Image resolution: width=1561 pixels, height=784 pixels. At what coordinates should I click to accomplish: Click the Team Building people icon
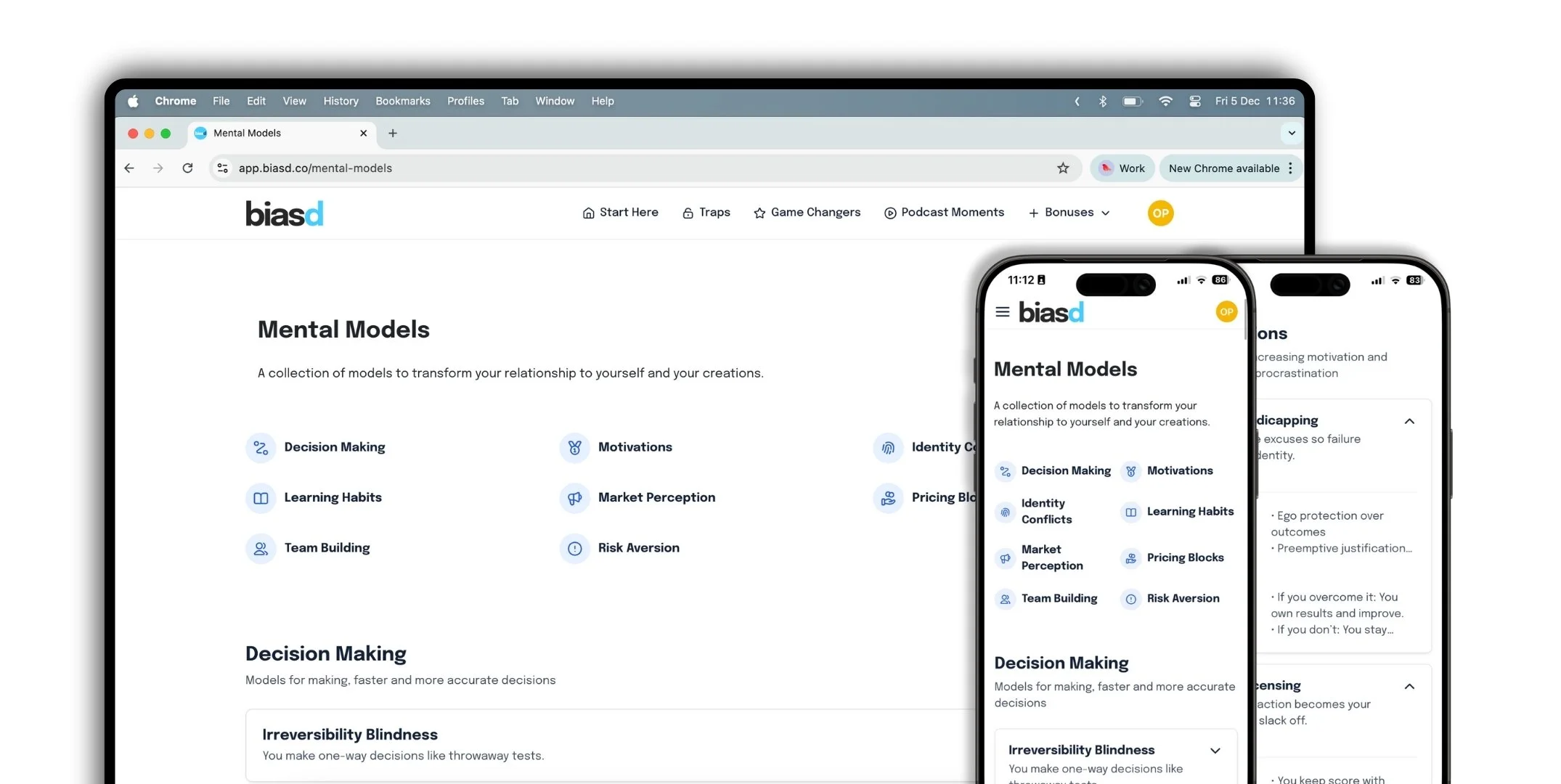[x=261, y=549]
